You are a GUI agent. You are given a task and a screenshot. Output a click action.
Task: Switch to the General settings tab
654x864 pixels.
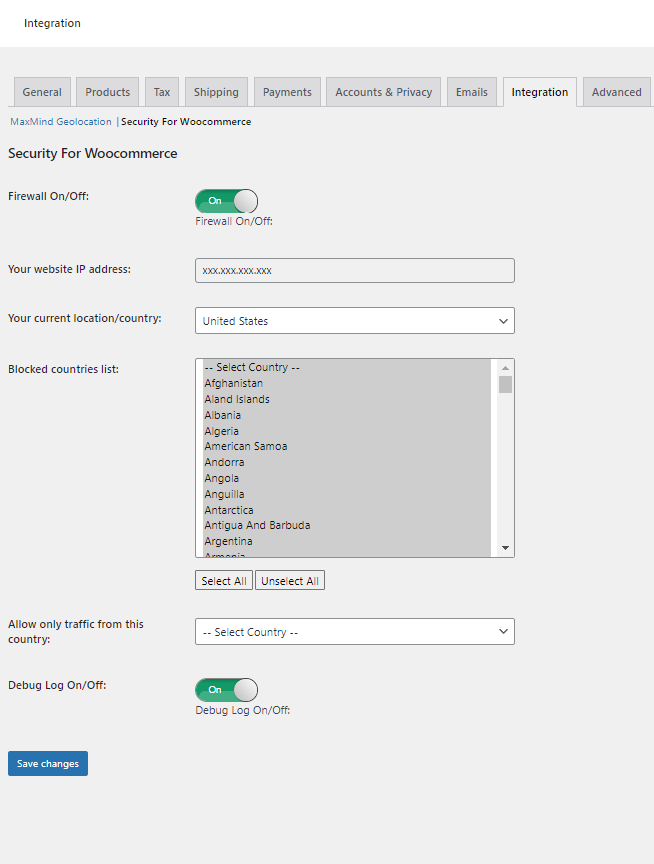(42, 90)
